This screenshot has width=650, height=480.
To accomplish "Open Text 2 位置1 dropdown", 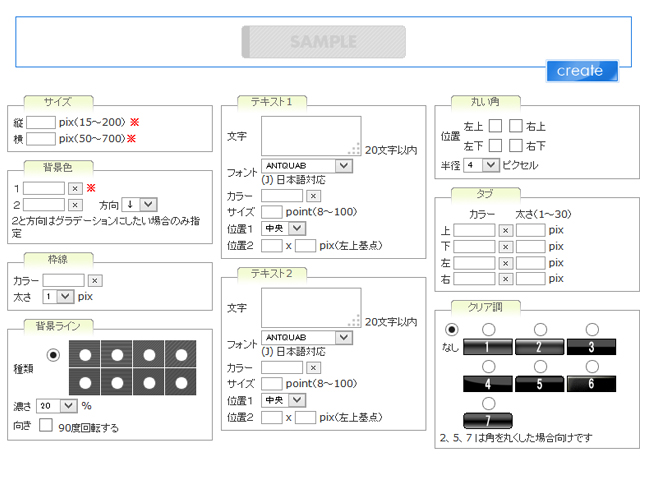I will [x=284, y=400].
